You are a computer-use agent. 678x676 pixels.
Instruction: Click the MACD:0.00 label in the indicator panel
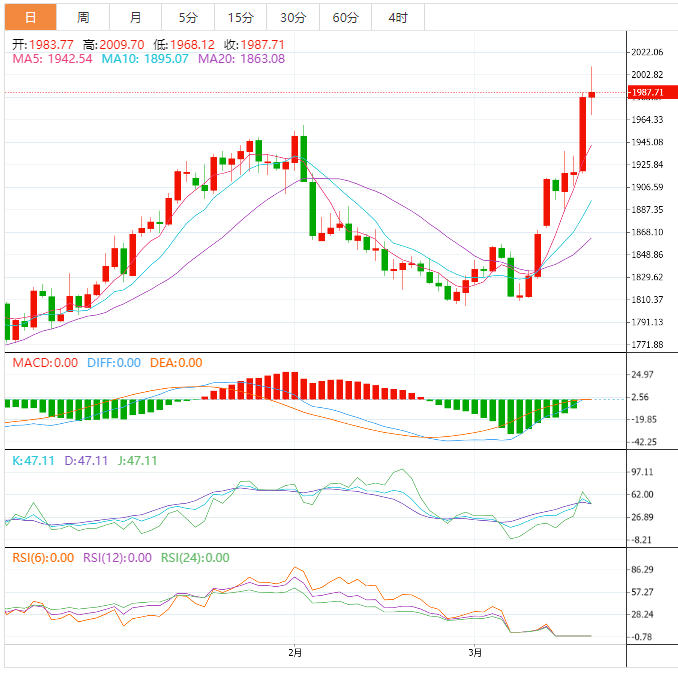pyautogui.click(x=44, y=363)
